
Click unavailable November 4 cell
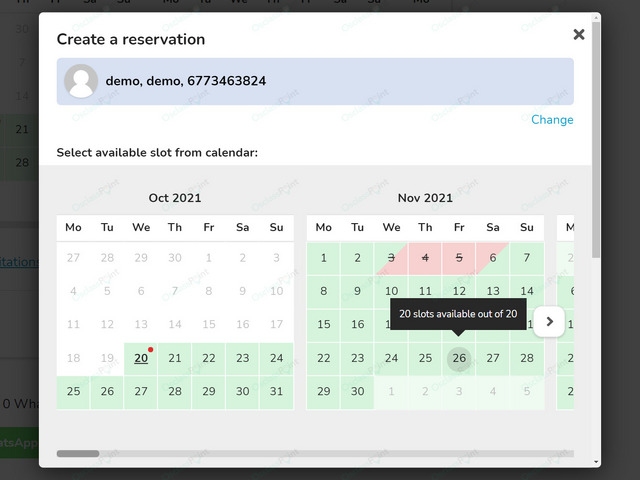[425, 258]
